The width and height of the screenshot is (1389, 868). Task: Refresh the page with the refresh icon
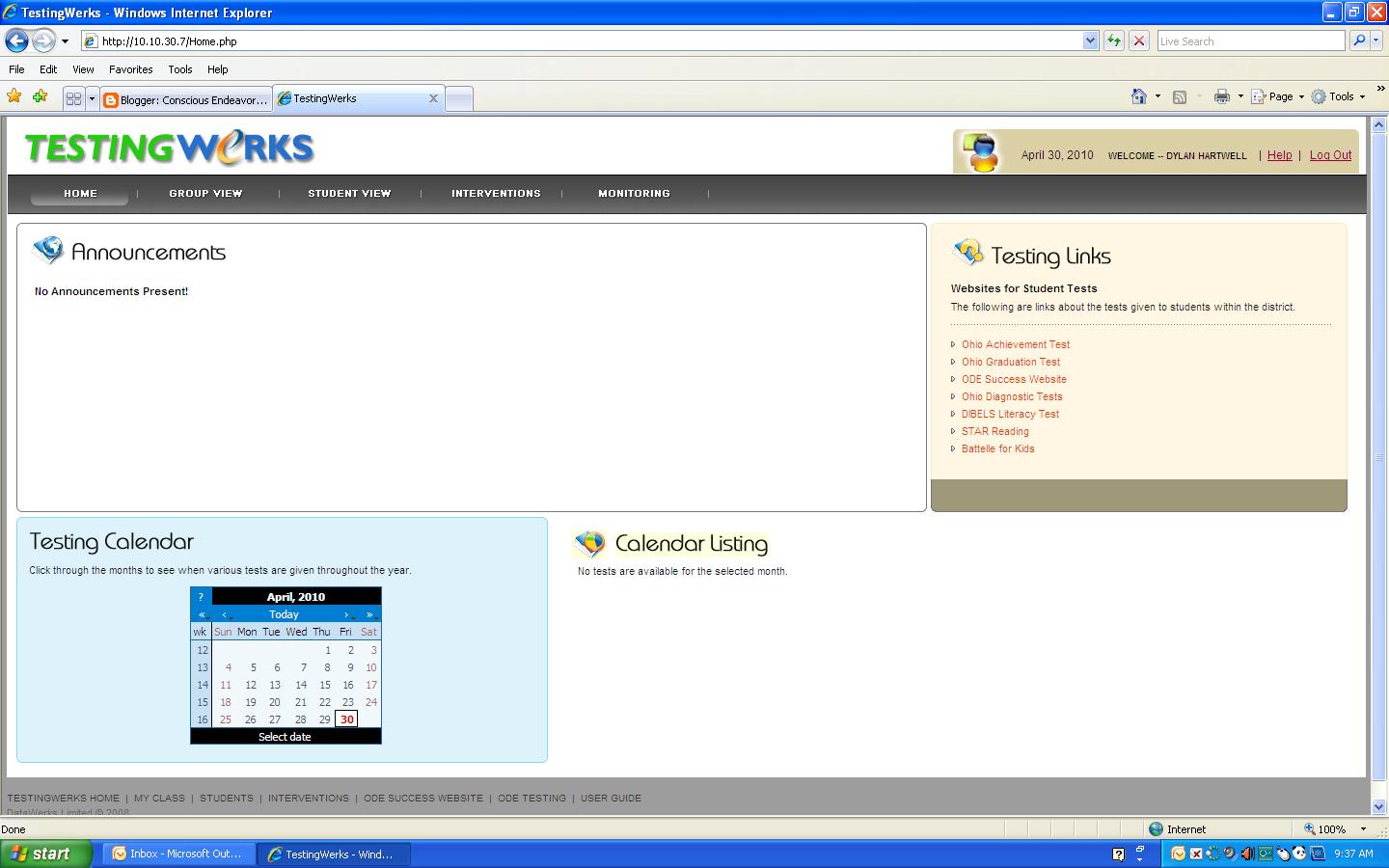pyautogui.click(x=1113, y=41)
